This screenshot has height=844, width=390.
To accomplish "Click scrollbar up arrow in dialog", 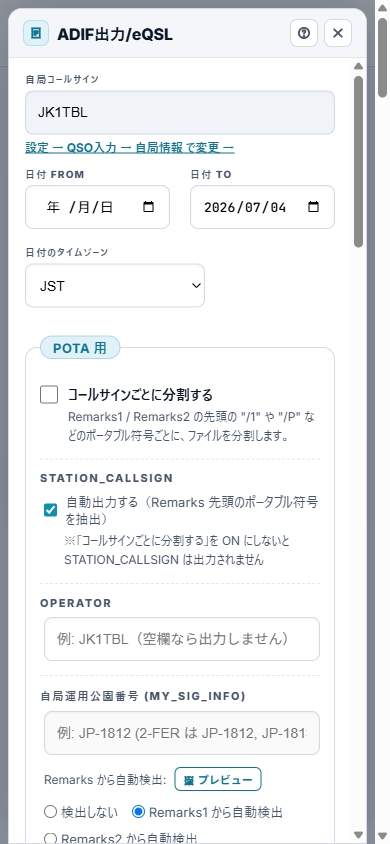I will (358, 66).
